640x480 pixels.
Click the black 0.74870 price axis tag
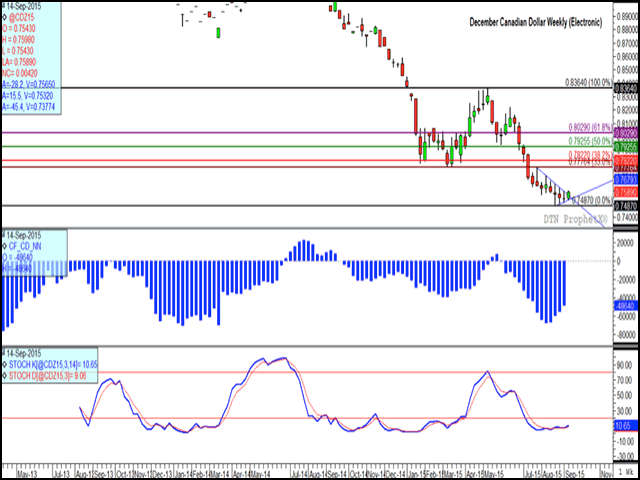627,206
